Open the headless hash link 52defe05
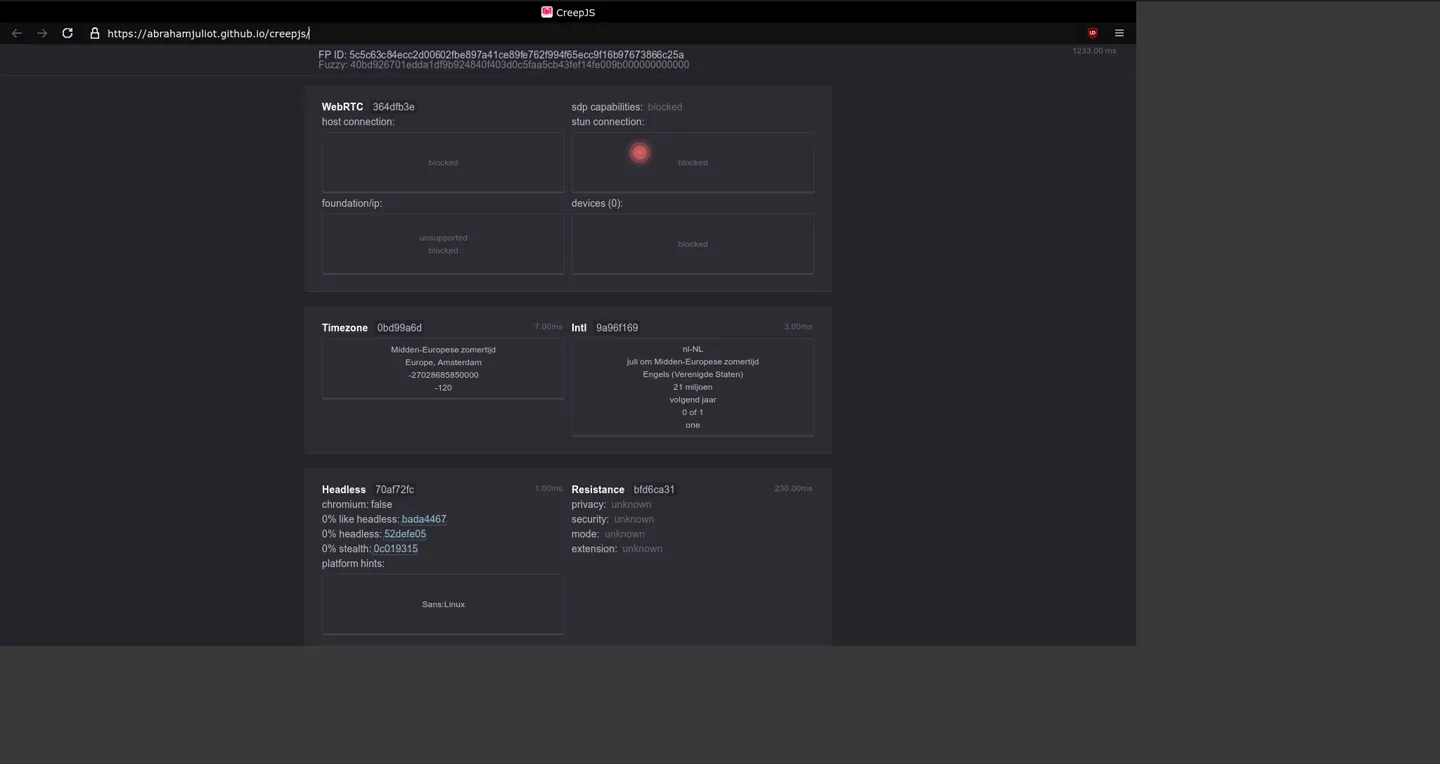 coord(405,534)
